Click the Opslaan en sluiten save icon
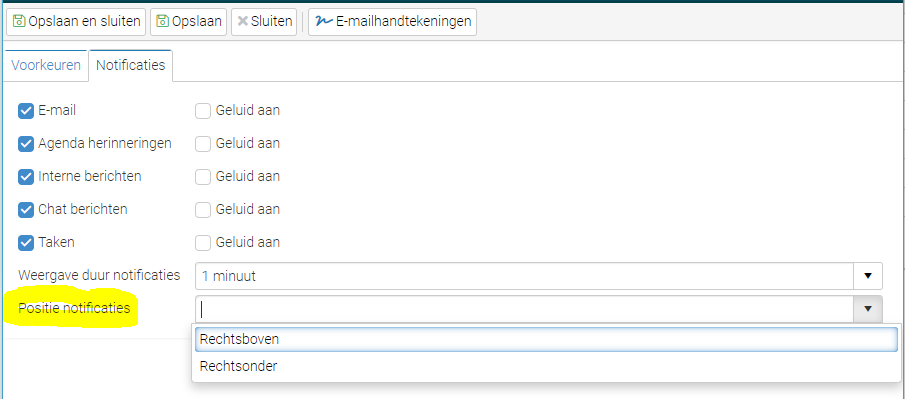The height and width of the screenshot is (399, 905). click(19, 22)
